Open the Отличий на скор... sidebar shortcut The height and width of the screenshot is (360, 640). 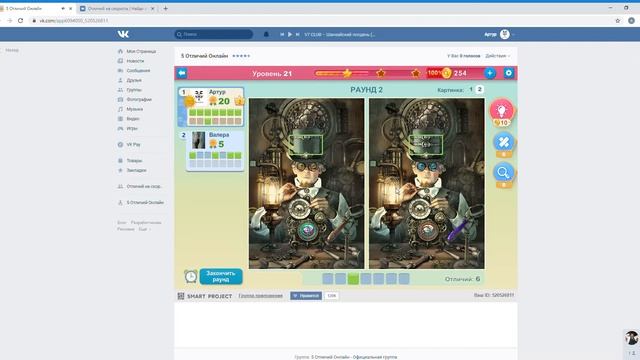click(144, 187)
